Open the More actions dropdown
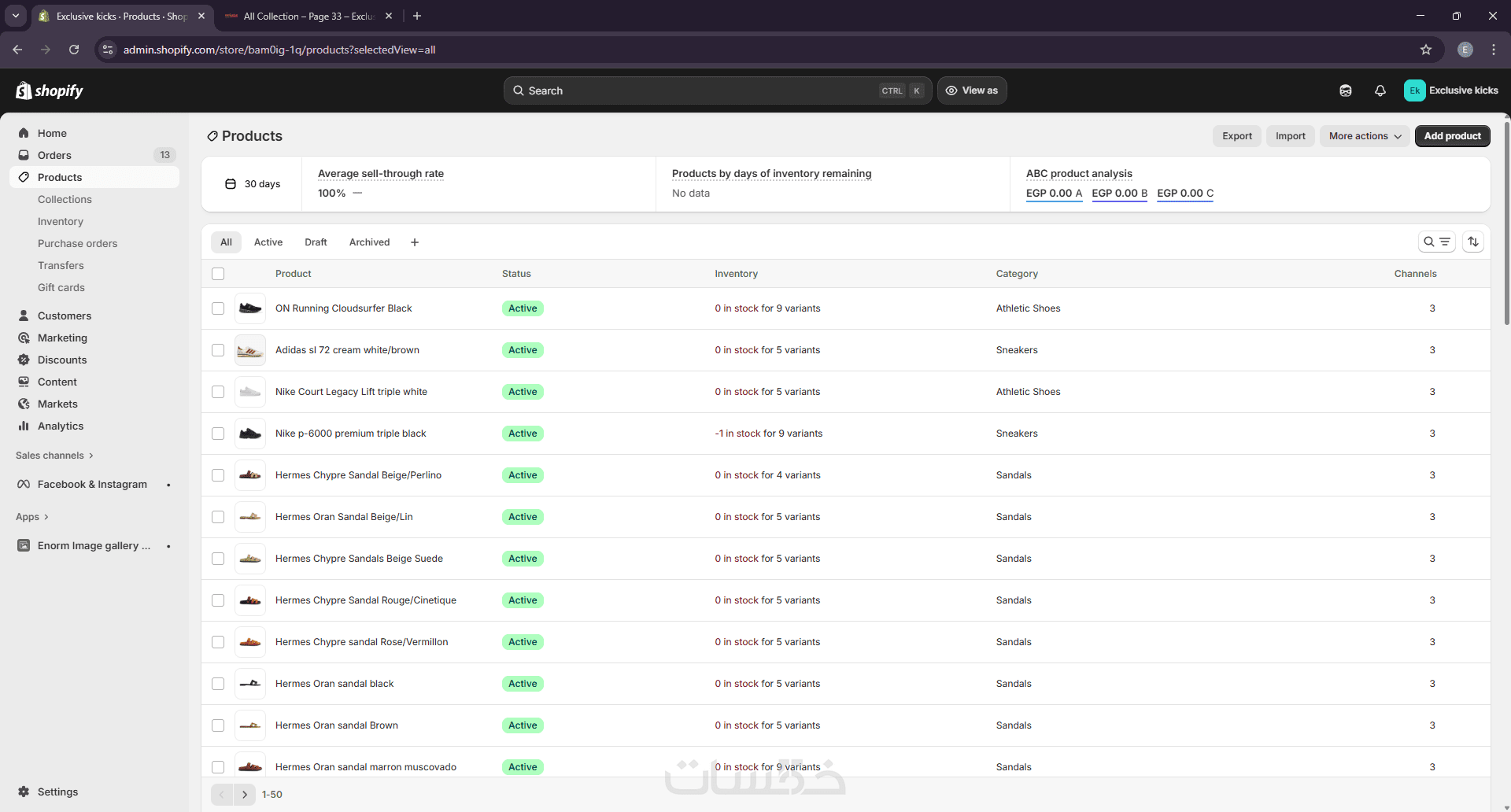This screenshot has height=812, width=1511. pos(1365,136)
